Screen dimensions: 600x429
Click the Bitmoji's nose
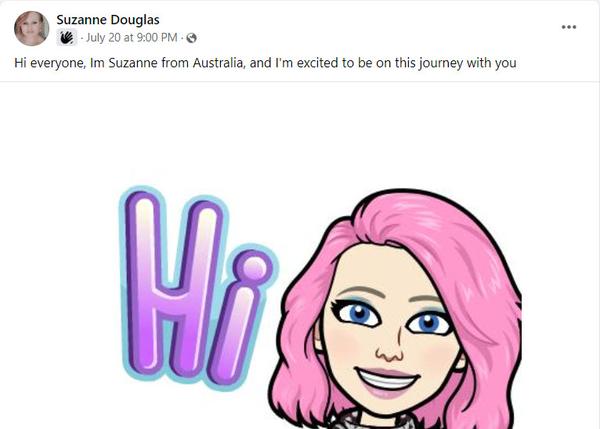(x=390, y=352)
